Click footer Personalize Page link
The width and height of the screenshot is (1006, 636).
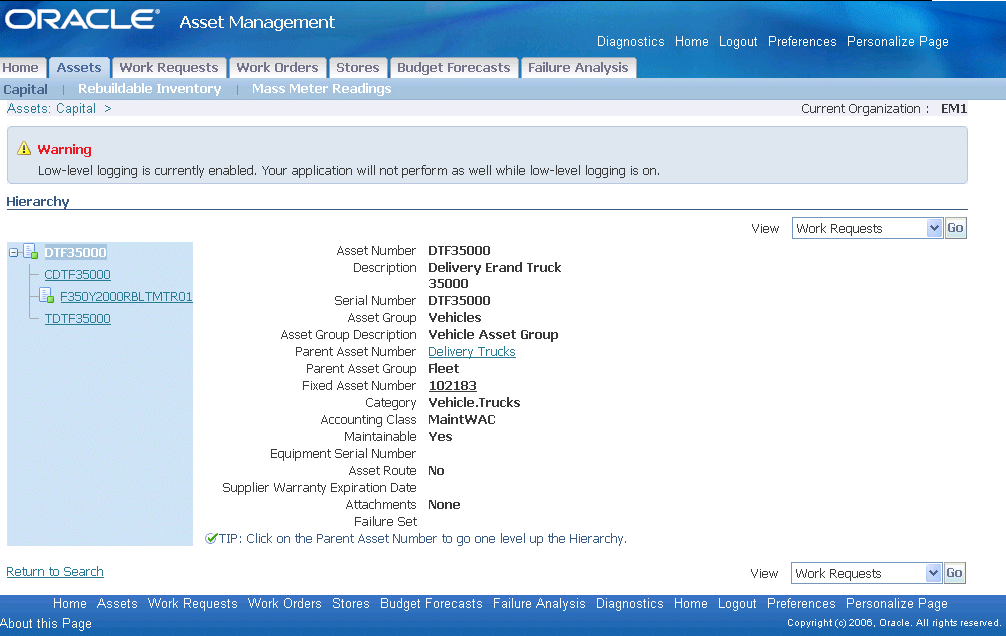(896, 603)
